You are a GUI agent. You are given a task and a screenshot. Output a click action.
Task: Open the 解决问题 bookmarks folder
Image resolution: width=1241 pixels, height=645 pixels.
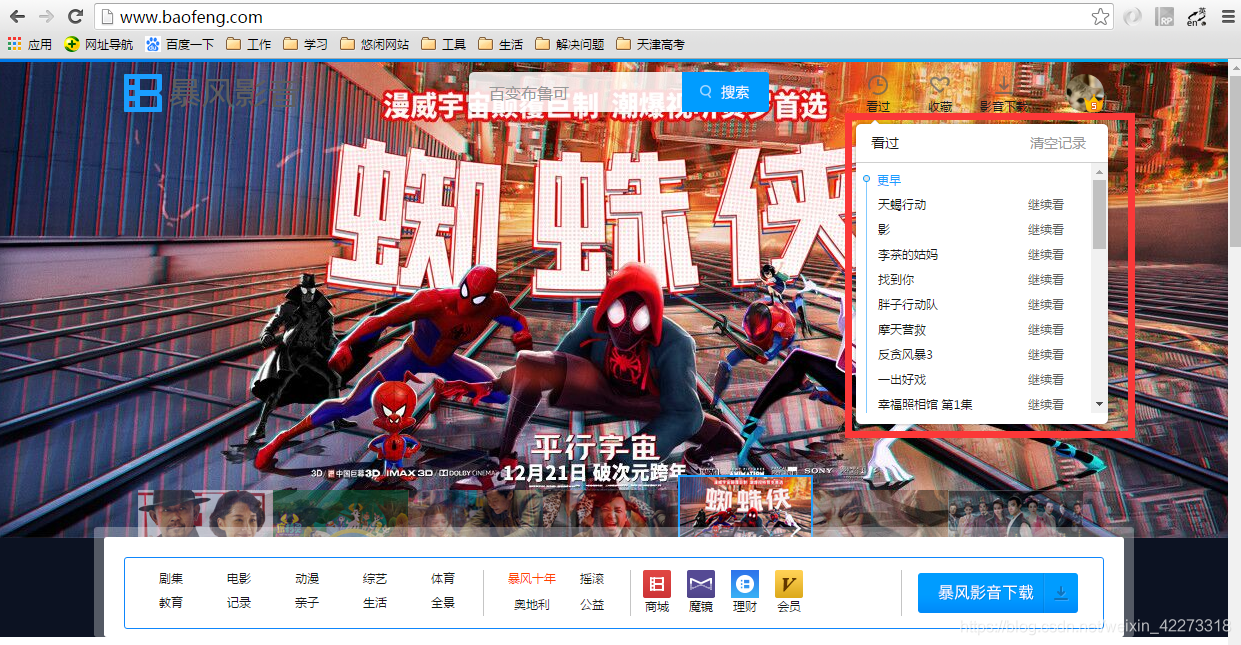pos(570,44)
